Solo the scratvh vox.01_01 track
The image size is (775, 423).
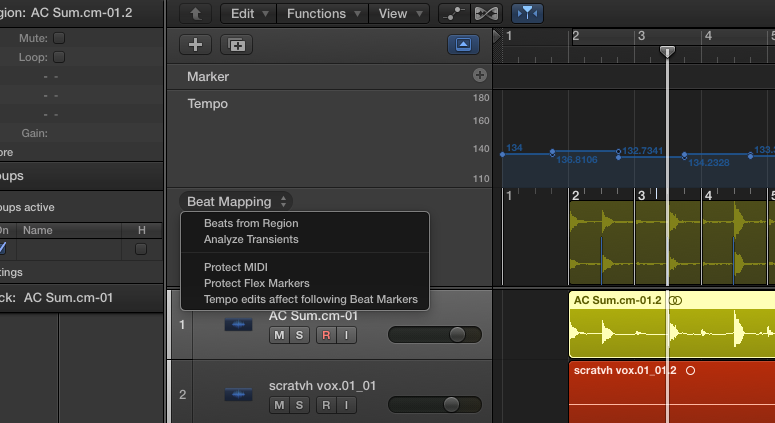tap(299, 405)
